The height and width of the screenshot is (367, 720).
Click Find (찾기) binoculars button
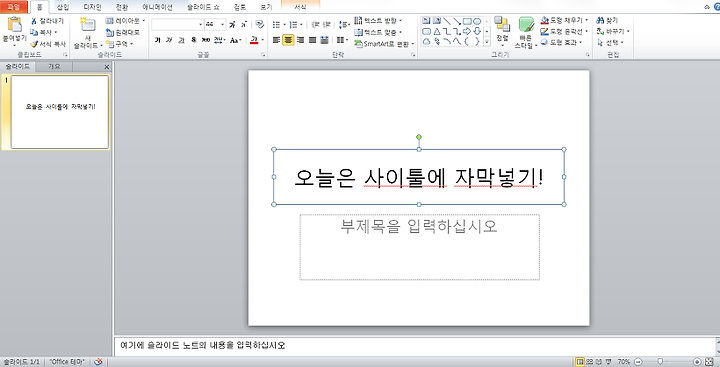607,20
